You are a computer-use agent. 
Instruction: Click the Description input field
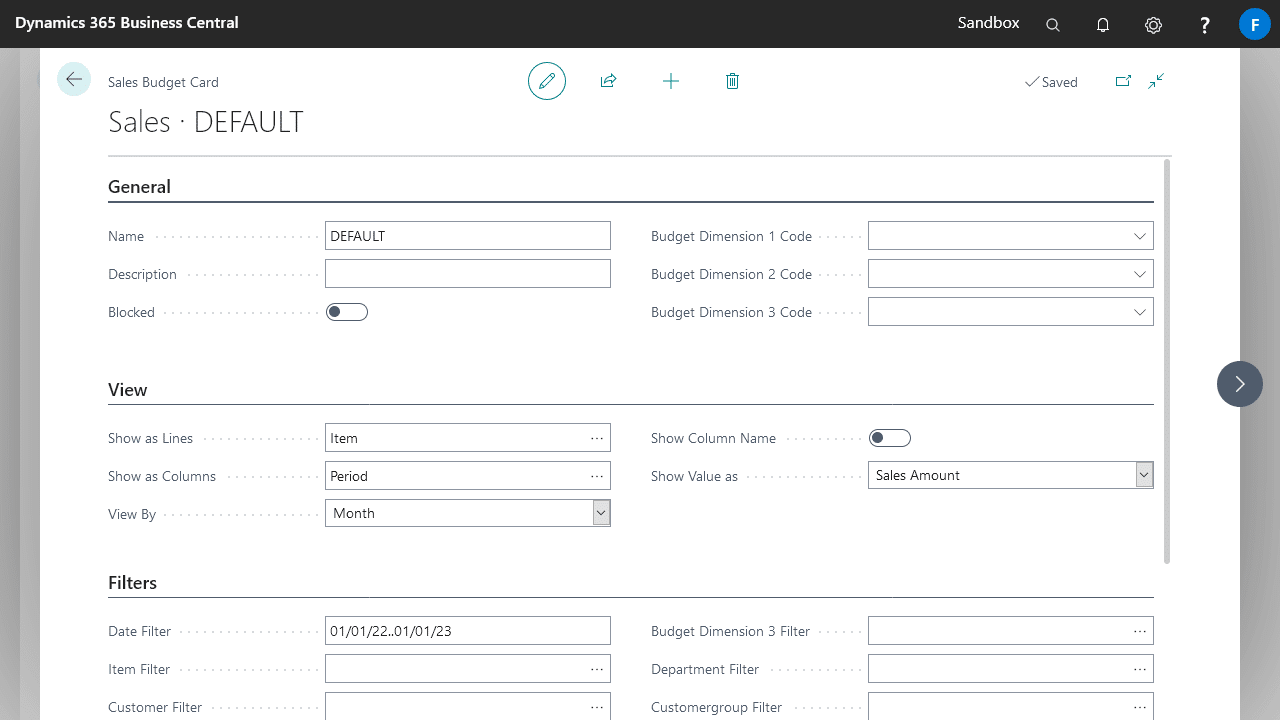(467, 274)
